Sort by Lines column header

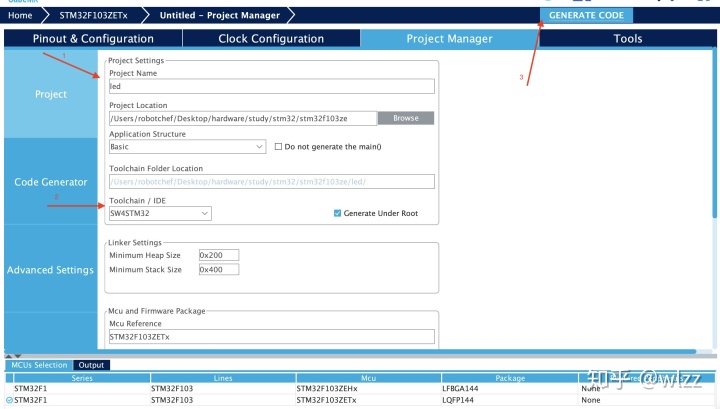click(x=223, y=378)
